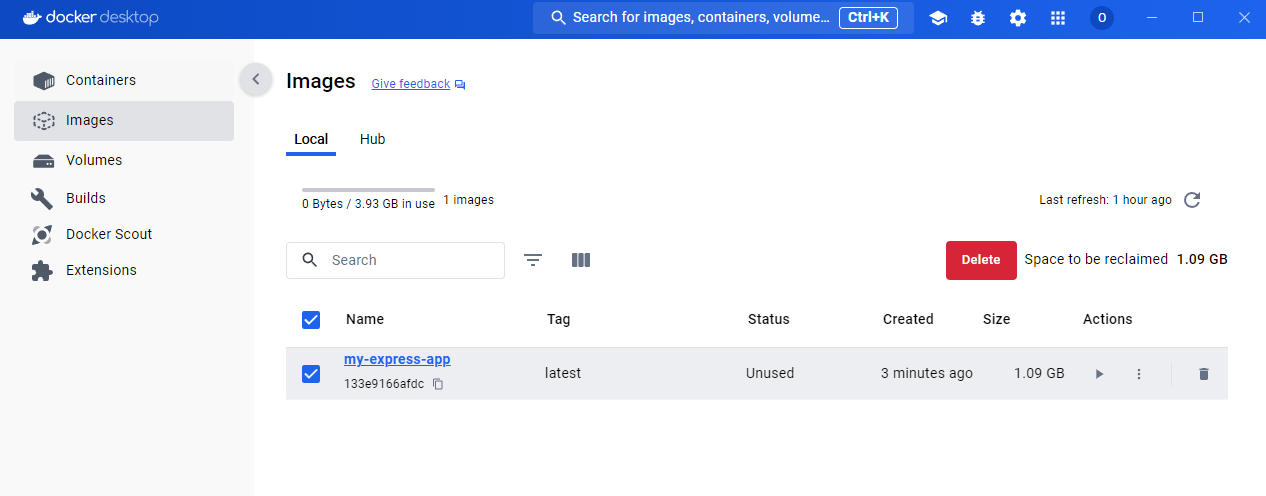Sort by Tag column header
The width and height of the screenshot is (1266, 496).
pos(558,319)
